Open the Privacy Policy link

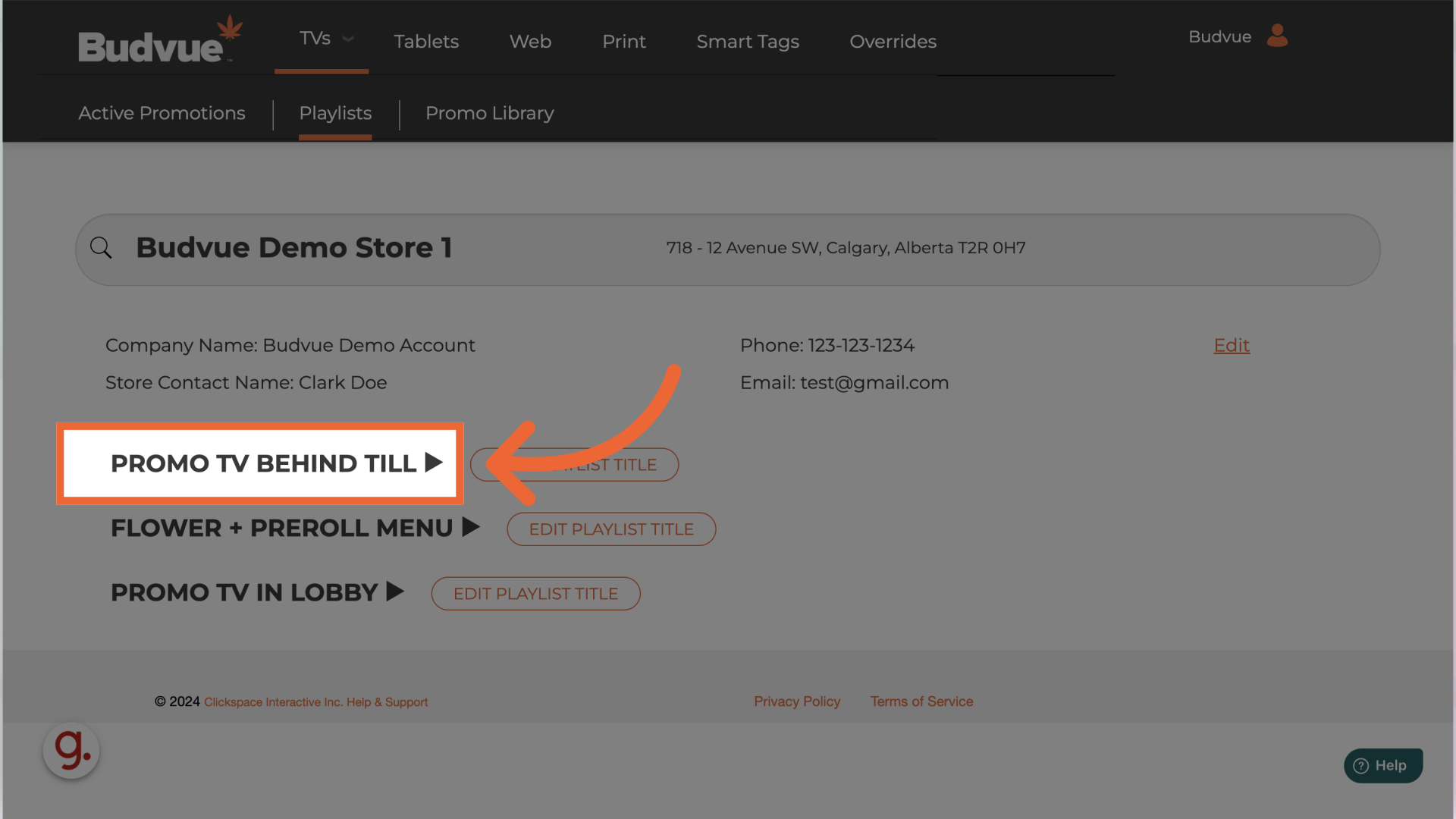click(x=796, y=701)
